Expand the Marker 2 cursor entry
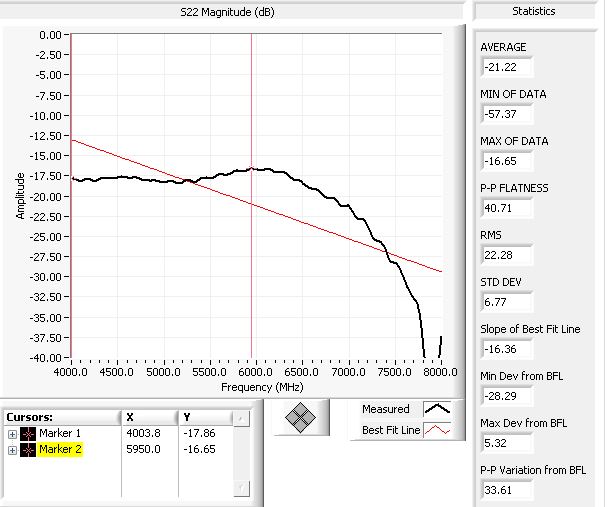 12,450
